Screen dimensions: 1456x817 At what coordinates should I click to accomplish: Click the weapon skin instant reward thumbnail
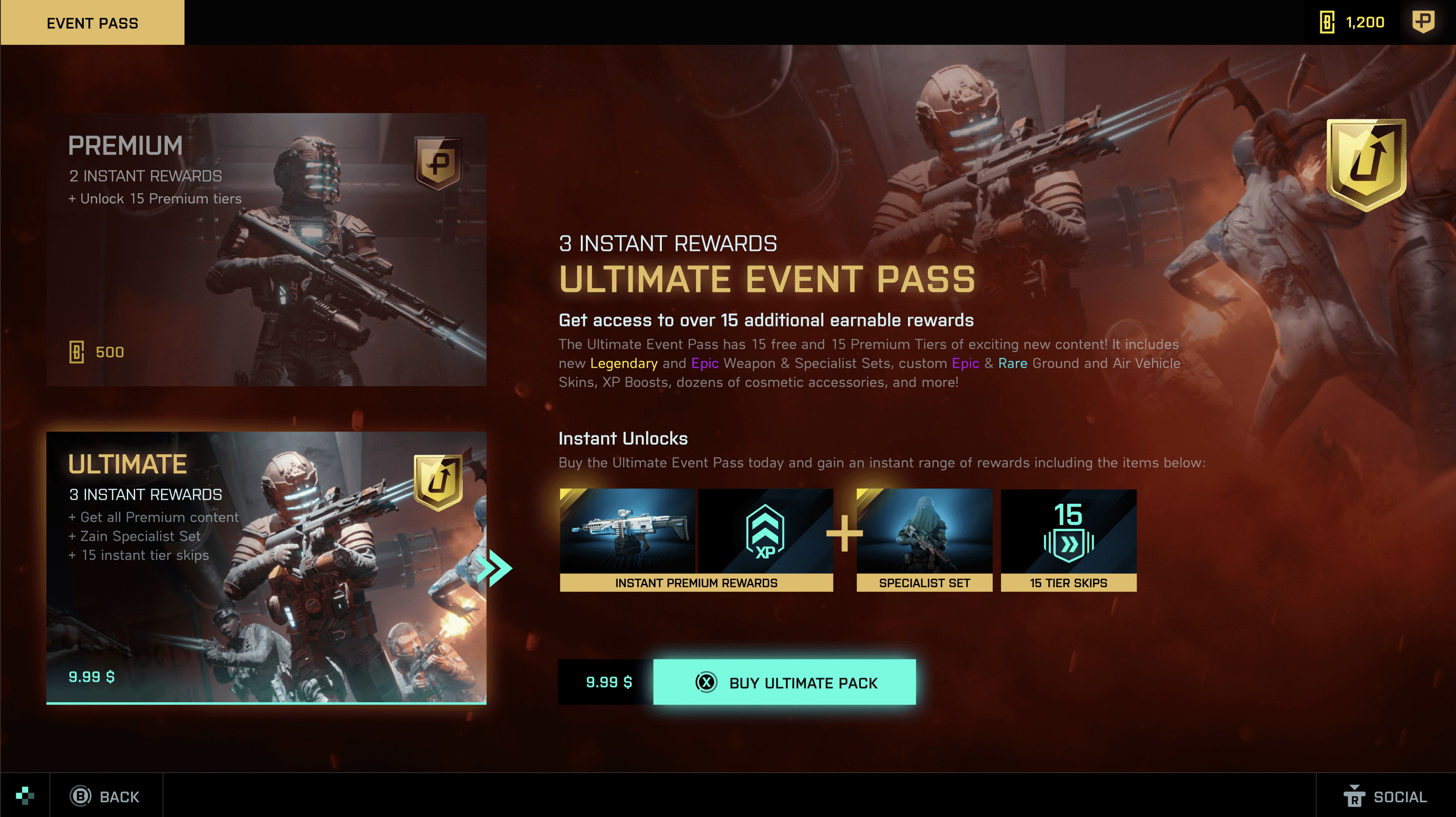point(628,531)
